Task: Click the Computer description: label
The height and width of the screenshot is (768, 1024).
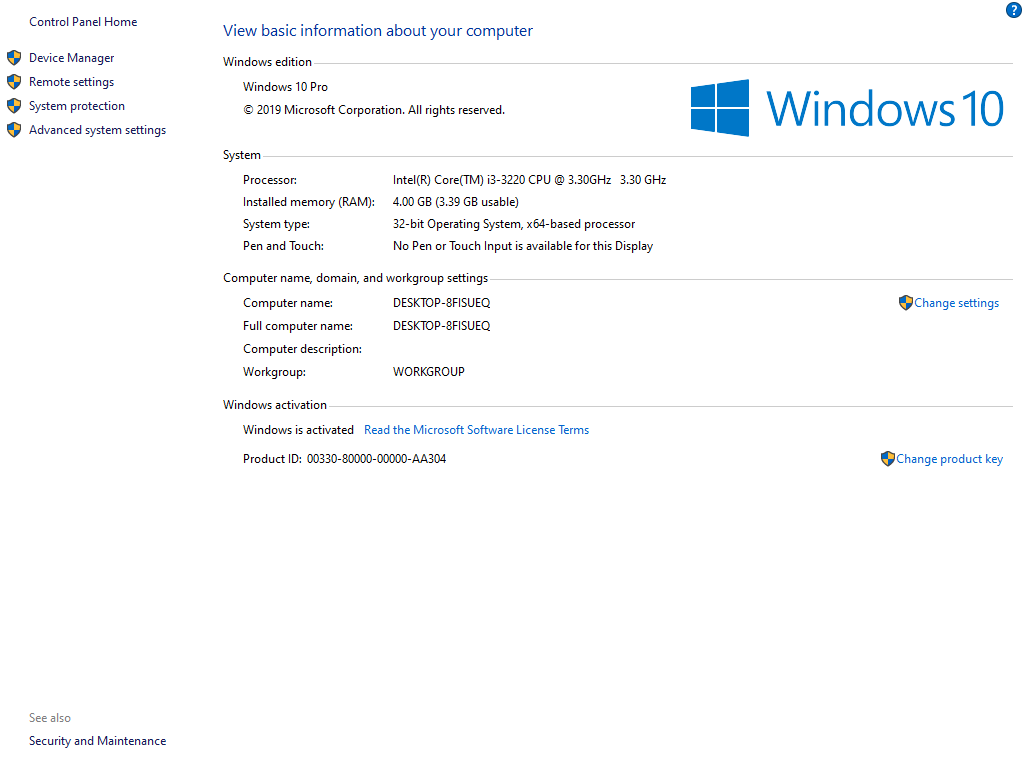Action: pos(302,349)
